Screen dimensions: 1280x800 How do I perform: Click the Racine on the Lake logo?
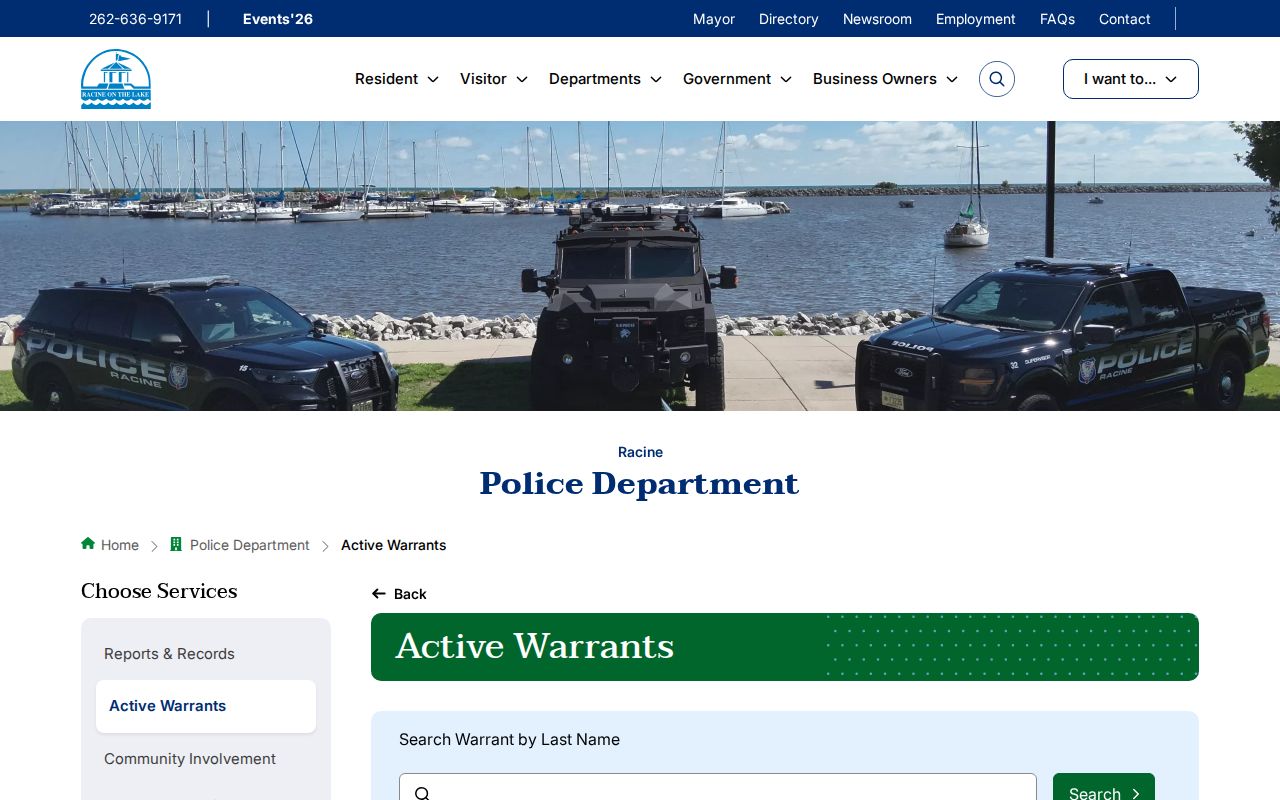click(x=116, y=79)
